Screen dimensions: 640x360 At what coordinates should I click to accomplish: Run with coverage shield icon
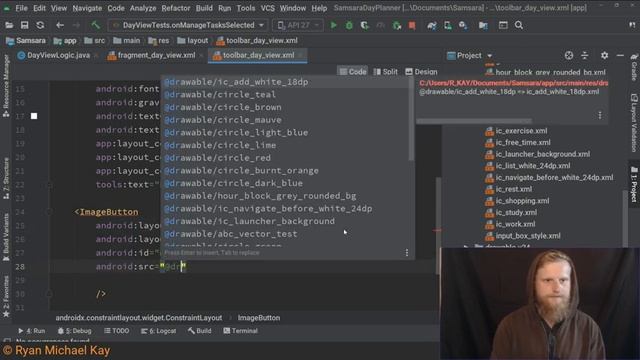coord(364,25)
